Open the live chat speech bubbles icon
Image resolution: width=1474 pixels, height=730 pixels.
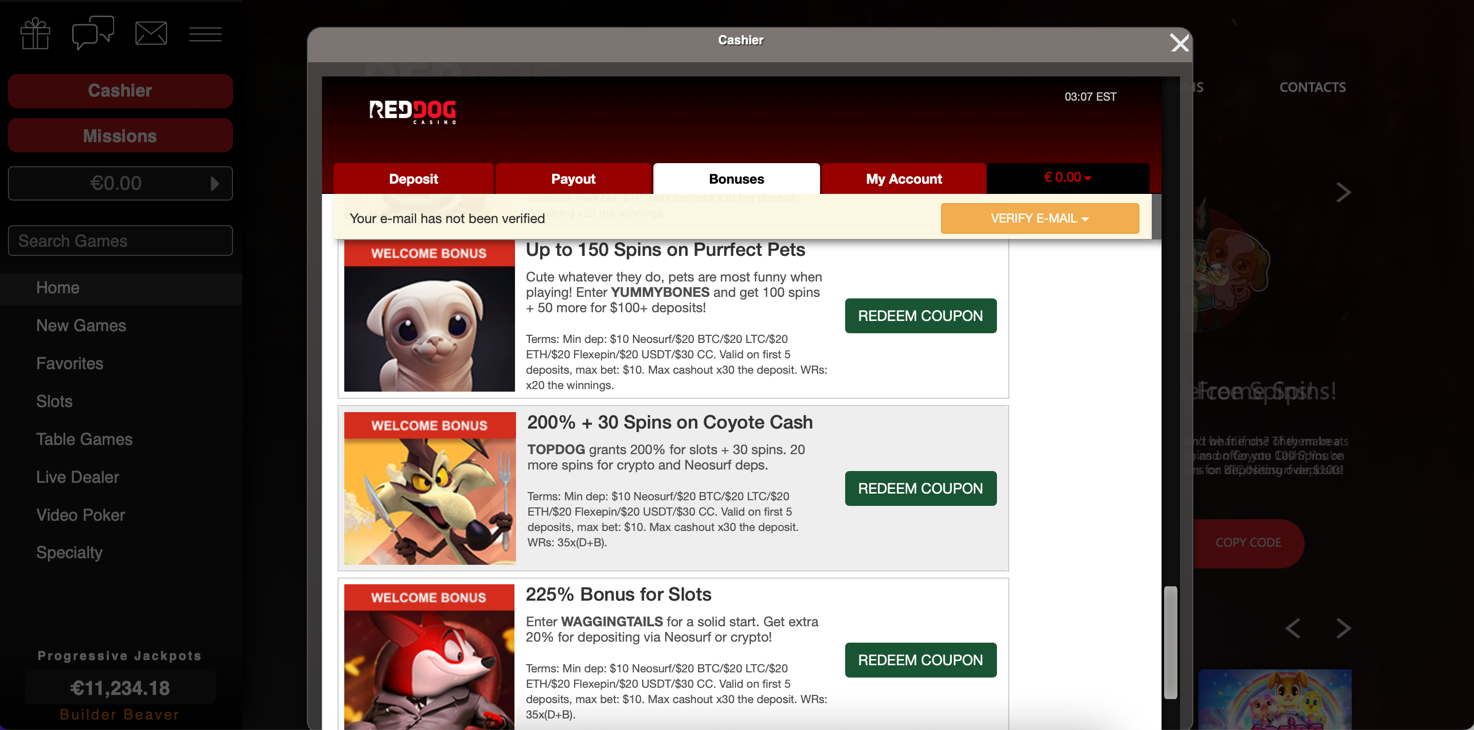[x=93, y=33]
